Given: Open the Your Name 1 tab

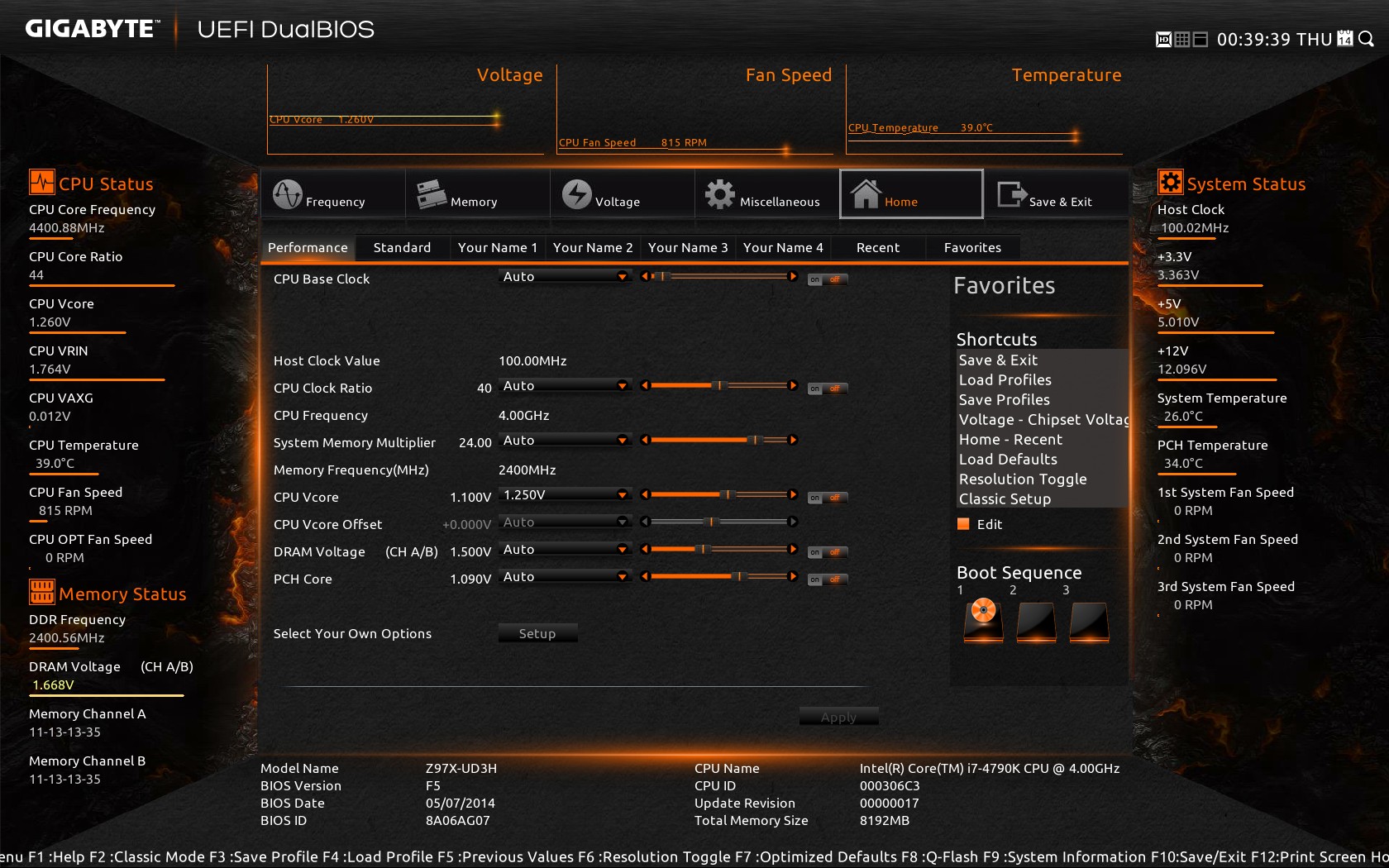Looking at the screenshot, I should point(498,247).
